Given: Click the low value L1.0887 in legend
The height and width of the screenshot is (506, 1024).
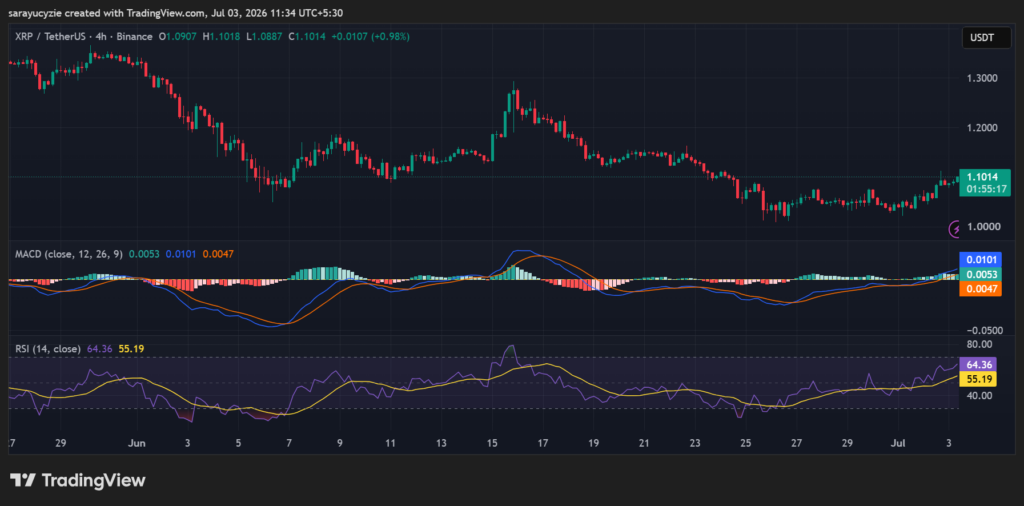Looking at the screenshot, I should click(264, 37).
